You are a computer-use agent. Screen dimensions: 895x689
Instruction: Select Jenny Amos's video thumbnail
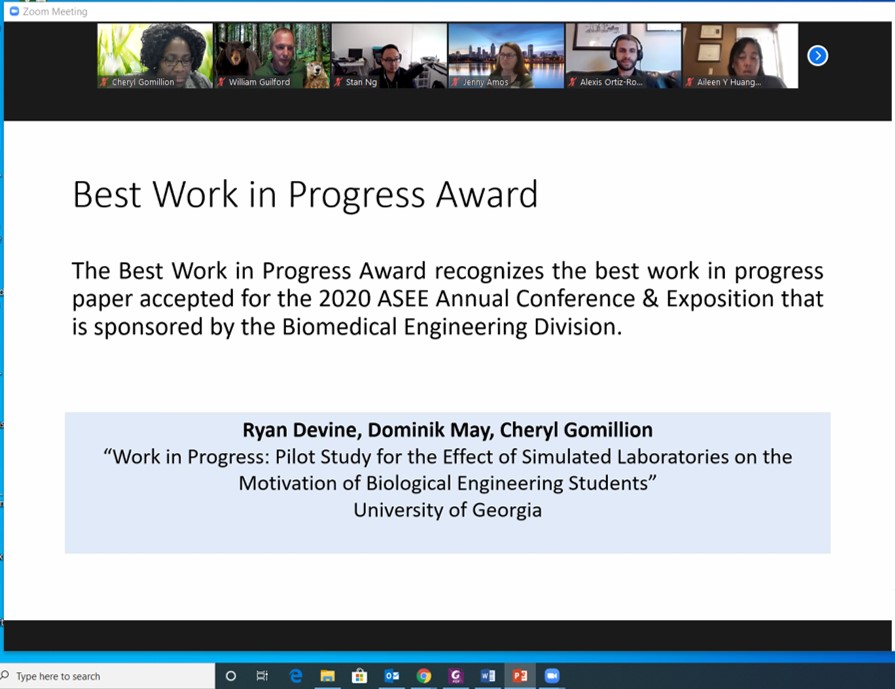click(x=506, y=56)
